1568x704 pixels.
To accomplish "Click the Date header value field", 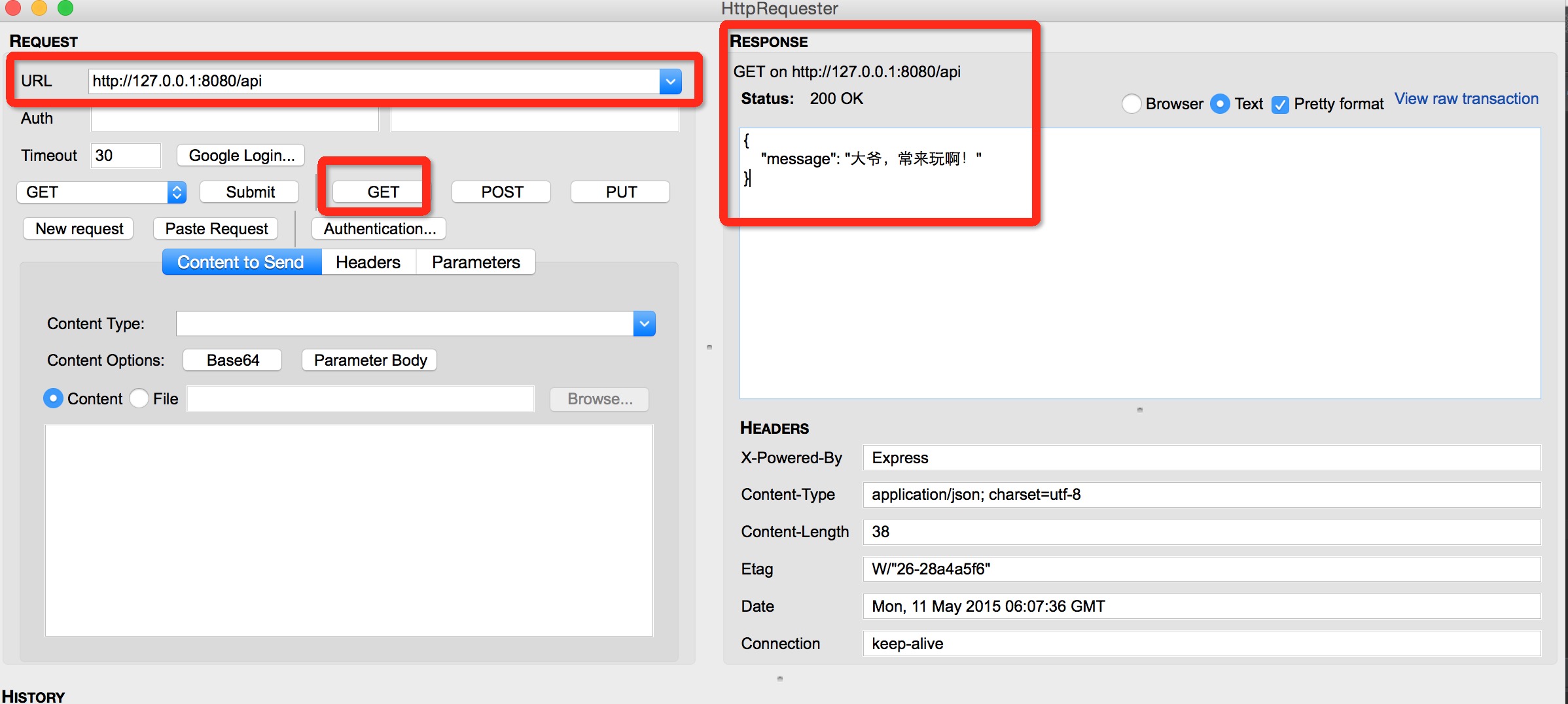I will click(1202, 607).
